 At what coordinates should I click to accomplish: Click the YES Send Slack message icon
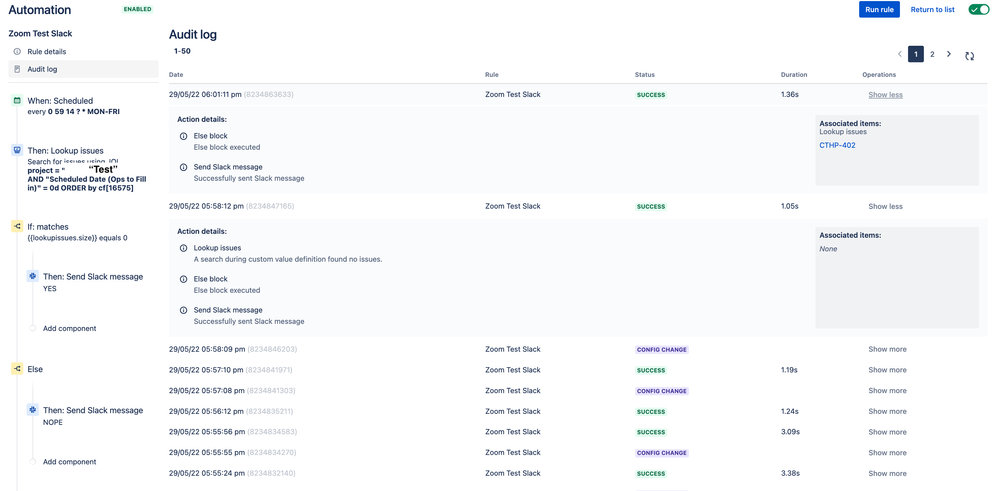(x=32, y=276)
